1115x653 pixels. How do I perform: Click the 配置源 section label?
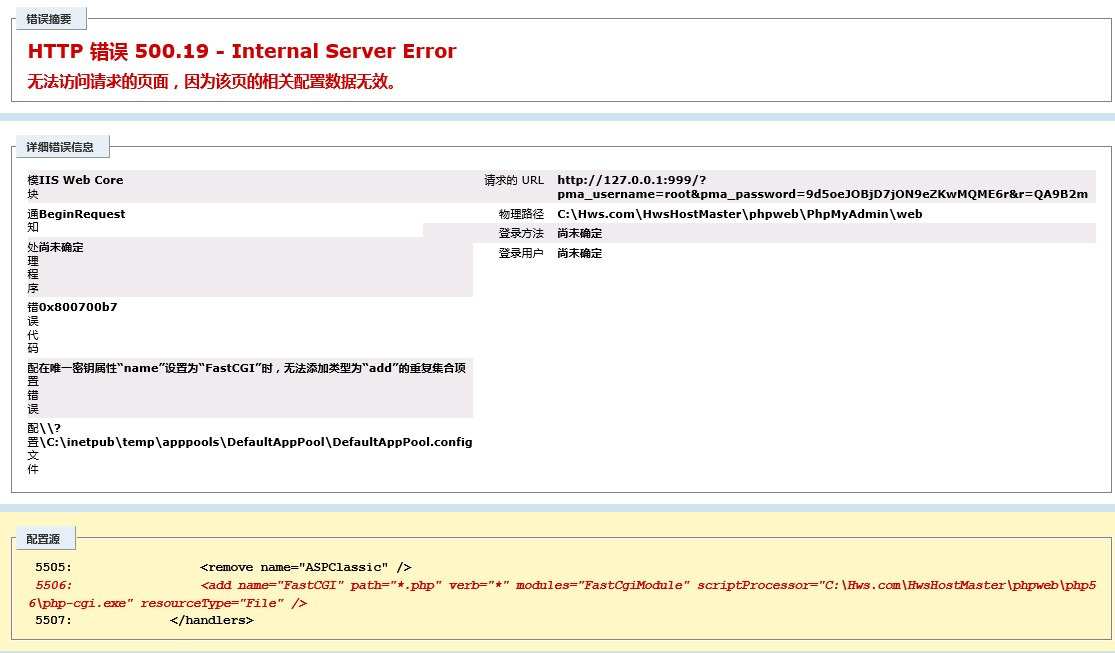tap(43, 539)
